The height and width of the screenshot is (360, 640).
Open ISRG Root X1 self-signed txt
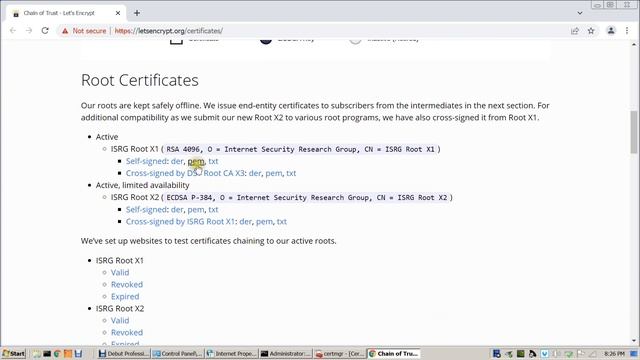213,161
